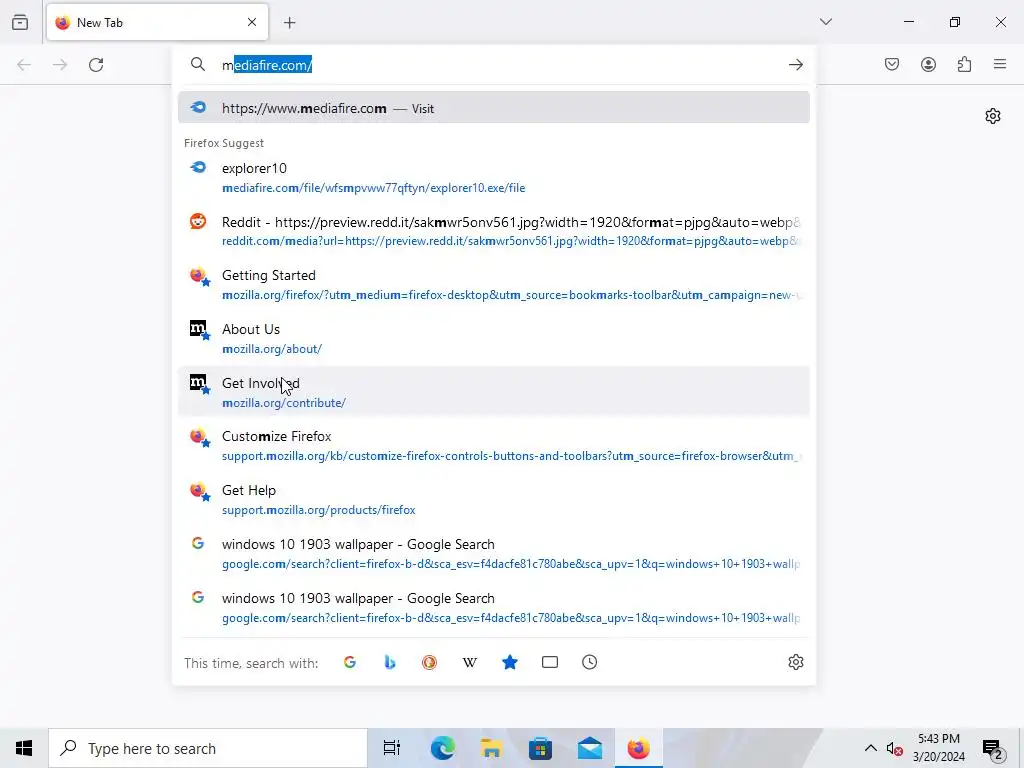Open the Firefox account icon

(x=928, y=64)
